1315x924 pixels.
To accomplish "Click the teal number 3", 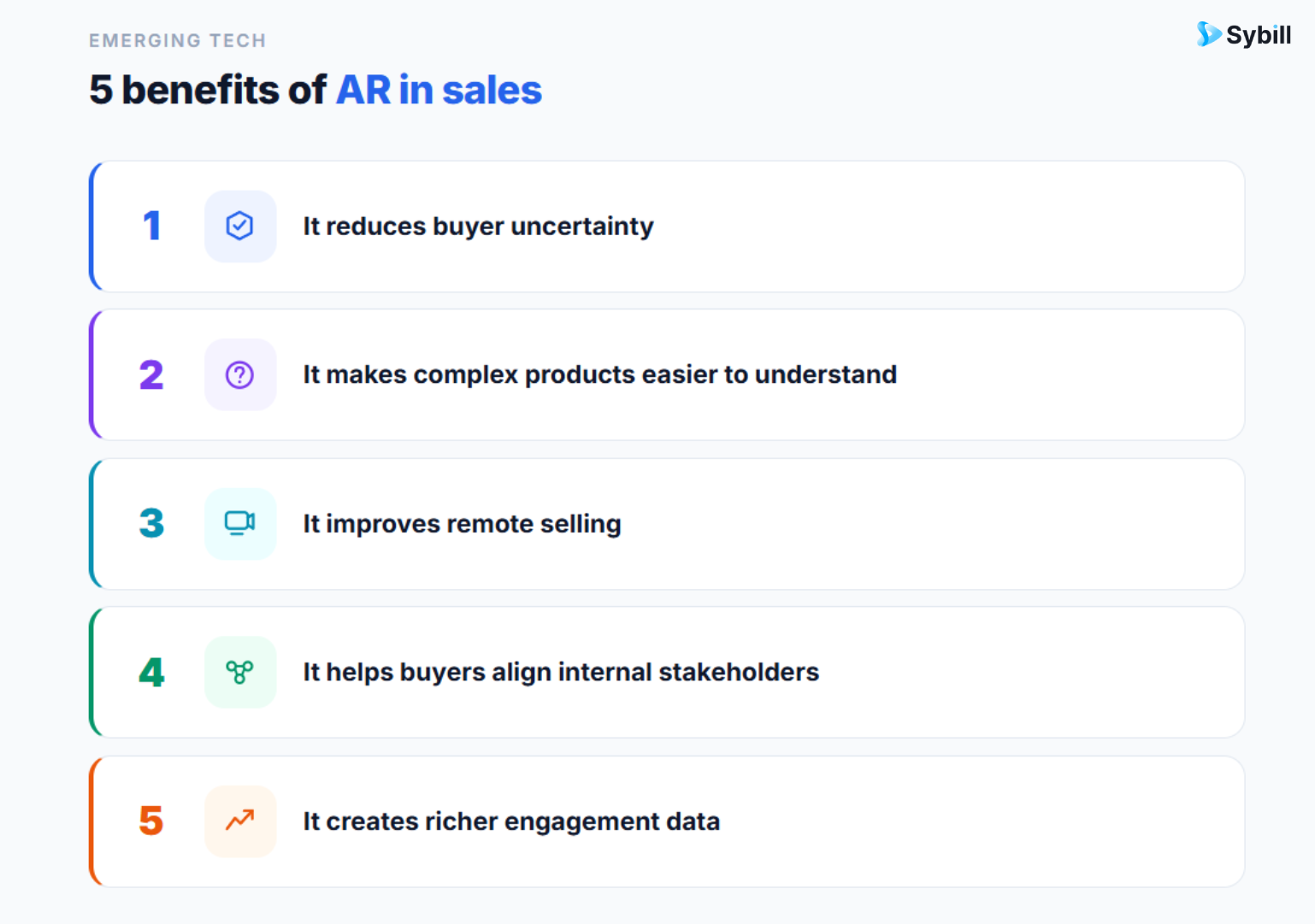I will (x=151, y=523).
